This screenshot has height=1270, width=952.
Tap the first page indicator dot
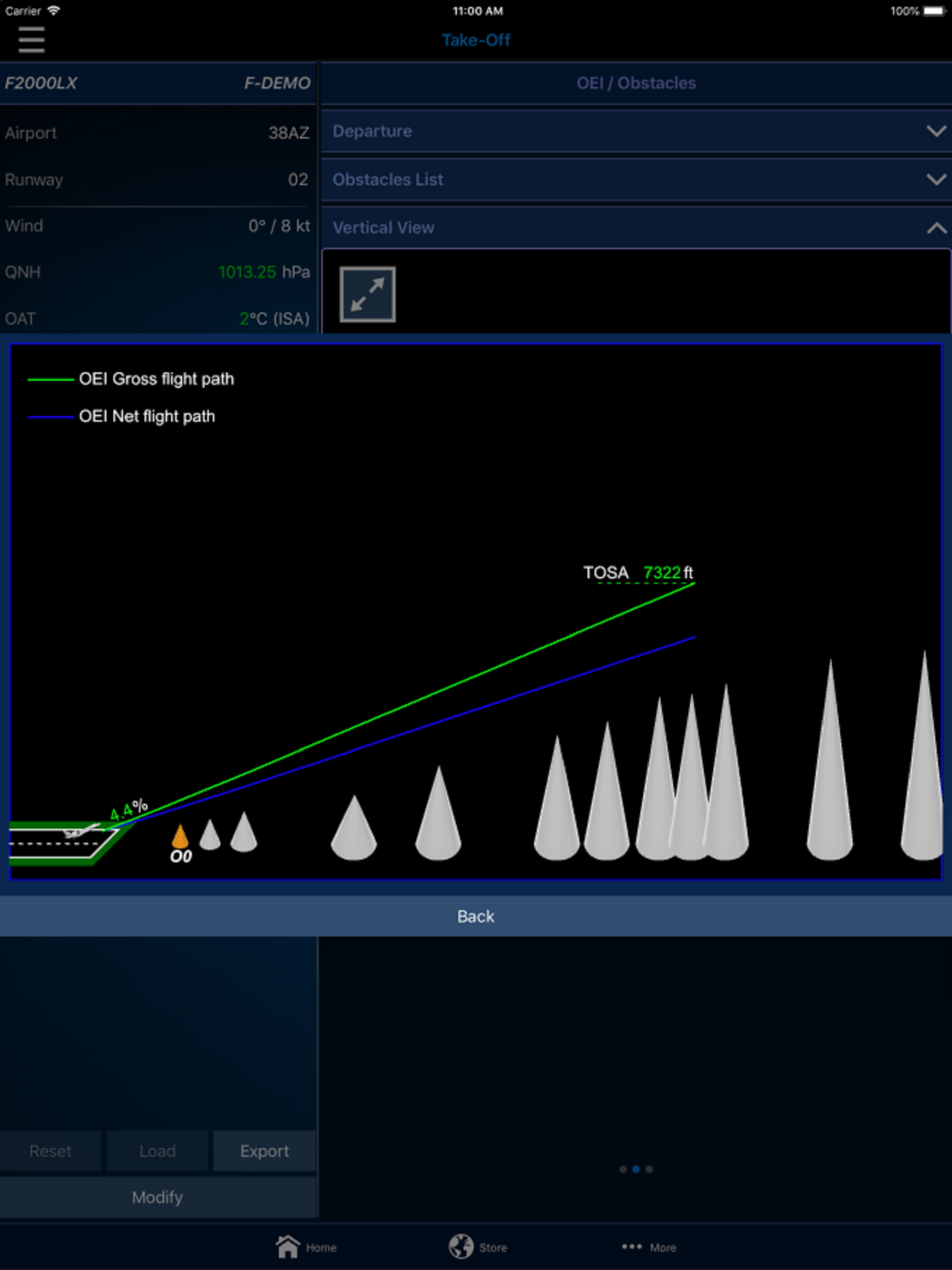623,1169
